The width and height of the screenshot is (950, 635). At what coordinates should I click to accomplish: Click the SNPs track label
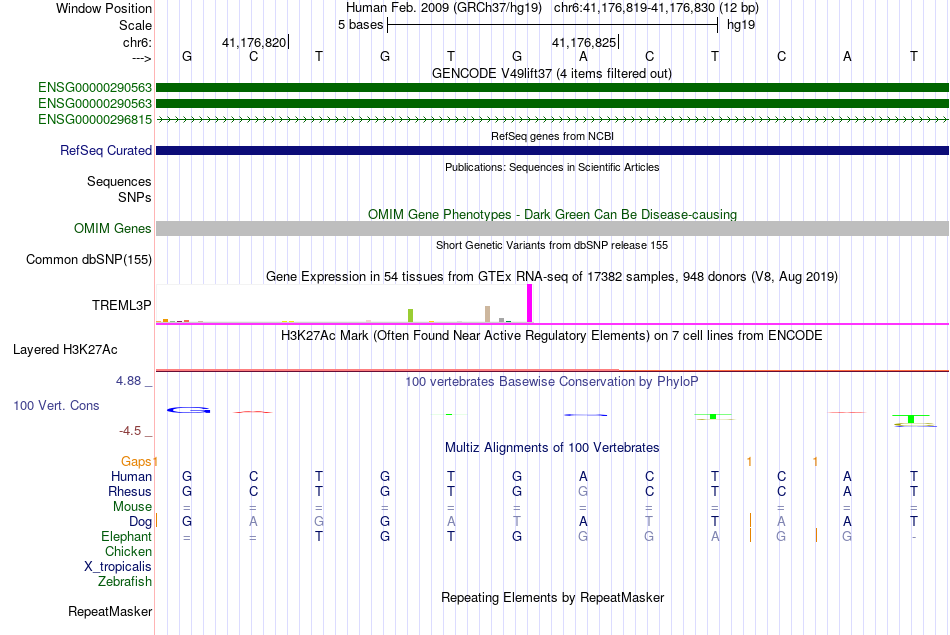[x=135, y=198]
